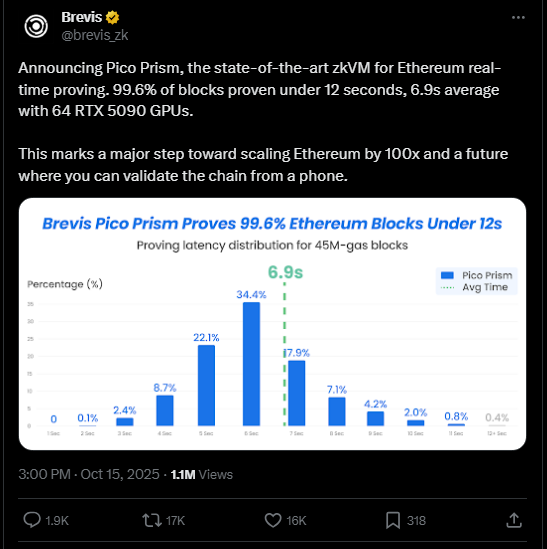Bookmark the post with bookmark icon
The width and height of the screenshot is (547, 549).
[393, 520]
